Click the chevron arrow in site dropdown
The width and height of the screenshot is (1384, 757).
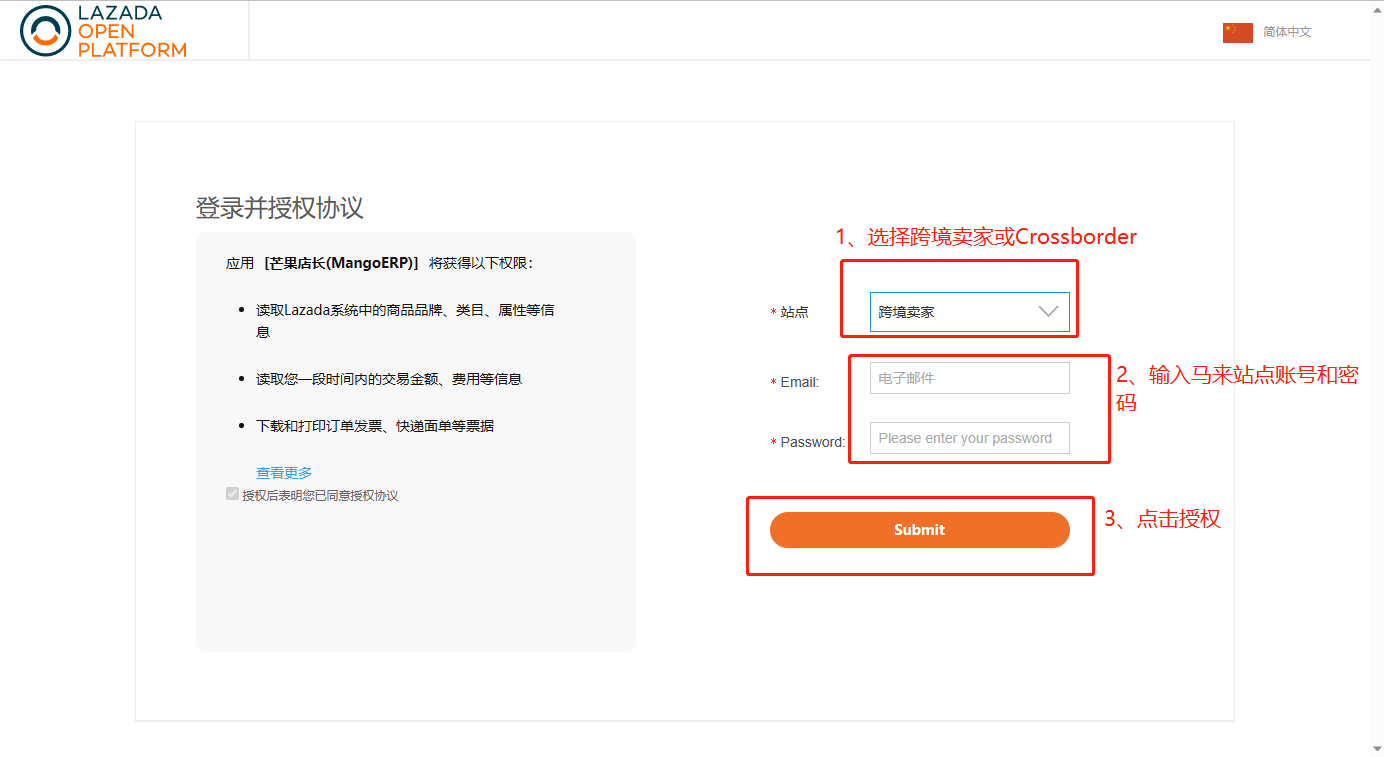[x=1048, y=312]
